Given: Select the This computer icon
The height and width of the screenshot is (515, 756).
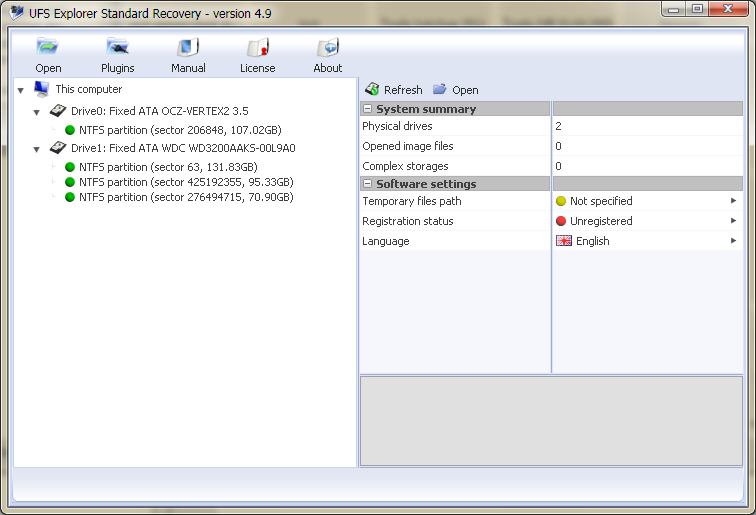Looking at the screenshot, I should coord(41,89).
